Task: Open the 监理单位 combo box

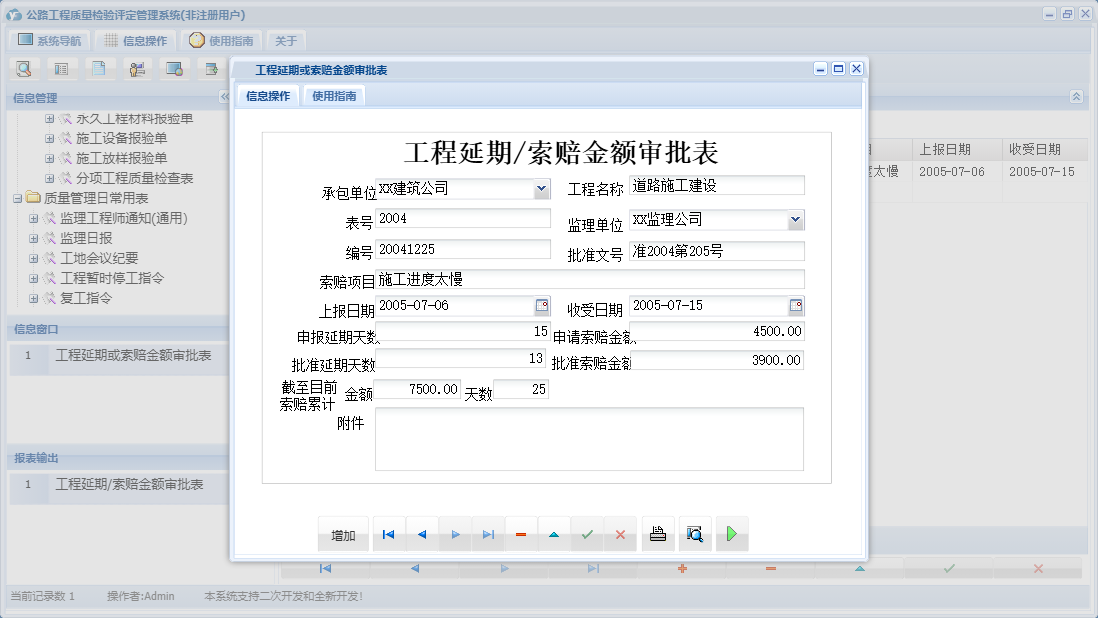Action: [x=794, y=219]
